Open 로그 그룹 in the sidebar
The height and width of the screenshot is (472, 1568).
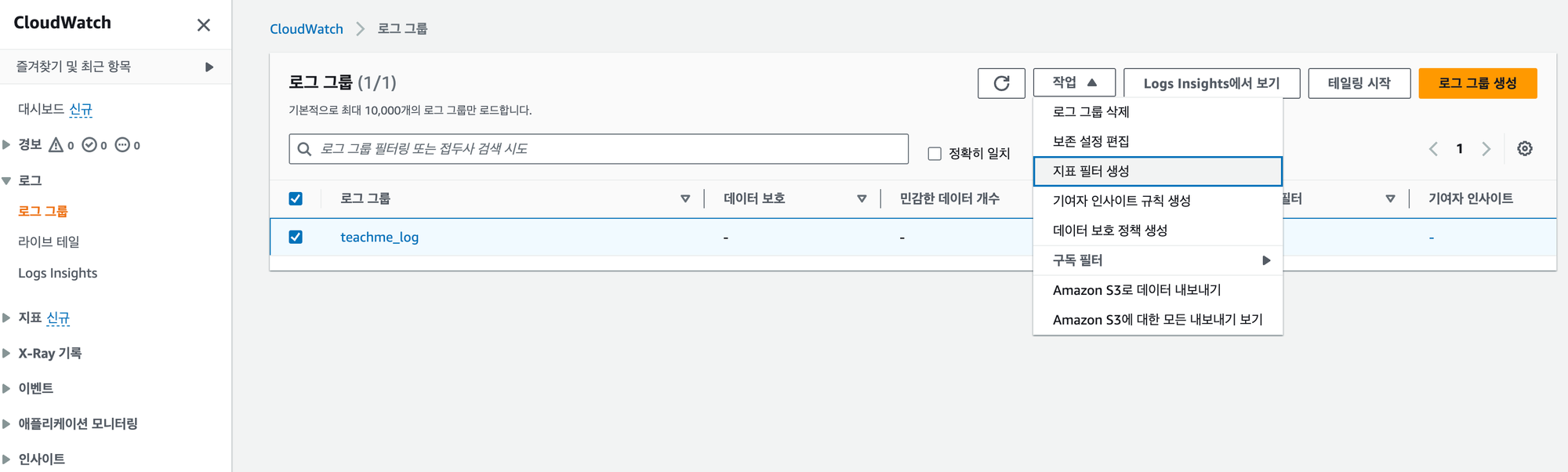coord(43,212)
